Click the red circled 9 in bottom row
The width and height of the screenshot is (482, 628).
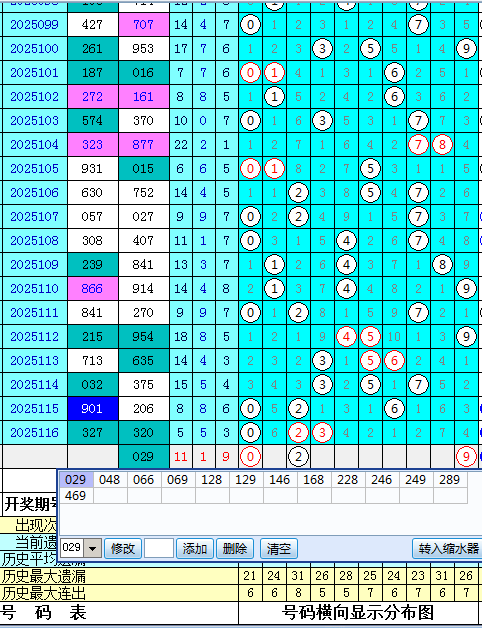point(466,457)
